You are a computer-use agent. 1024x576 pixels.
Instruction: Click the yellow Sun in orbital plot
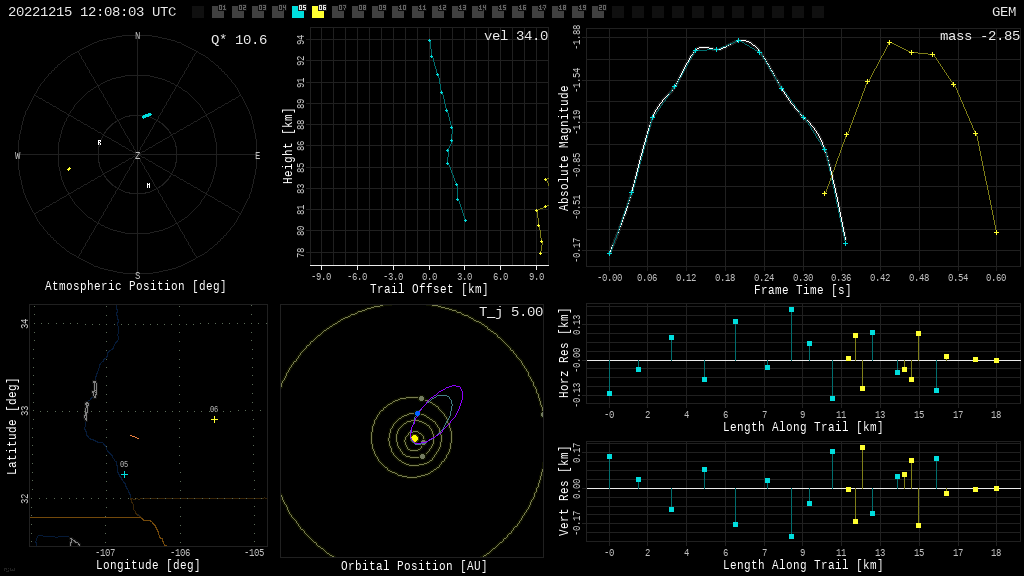tap(414, 438)
